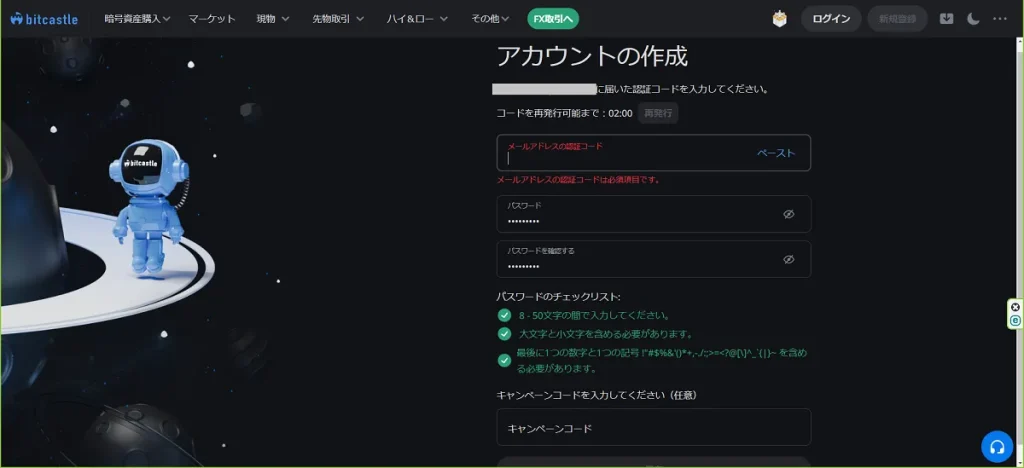Expand the ハイ&ロー dropdown menu
Screen dimensions: 1024x468
click(417, 19)
